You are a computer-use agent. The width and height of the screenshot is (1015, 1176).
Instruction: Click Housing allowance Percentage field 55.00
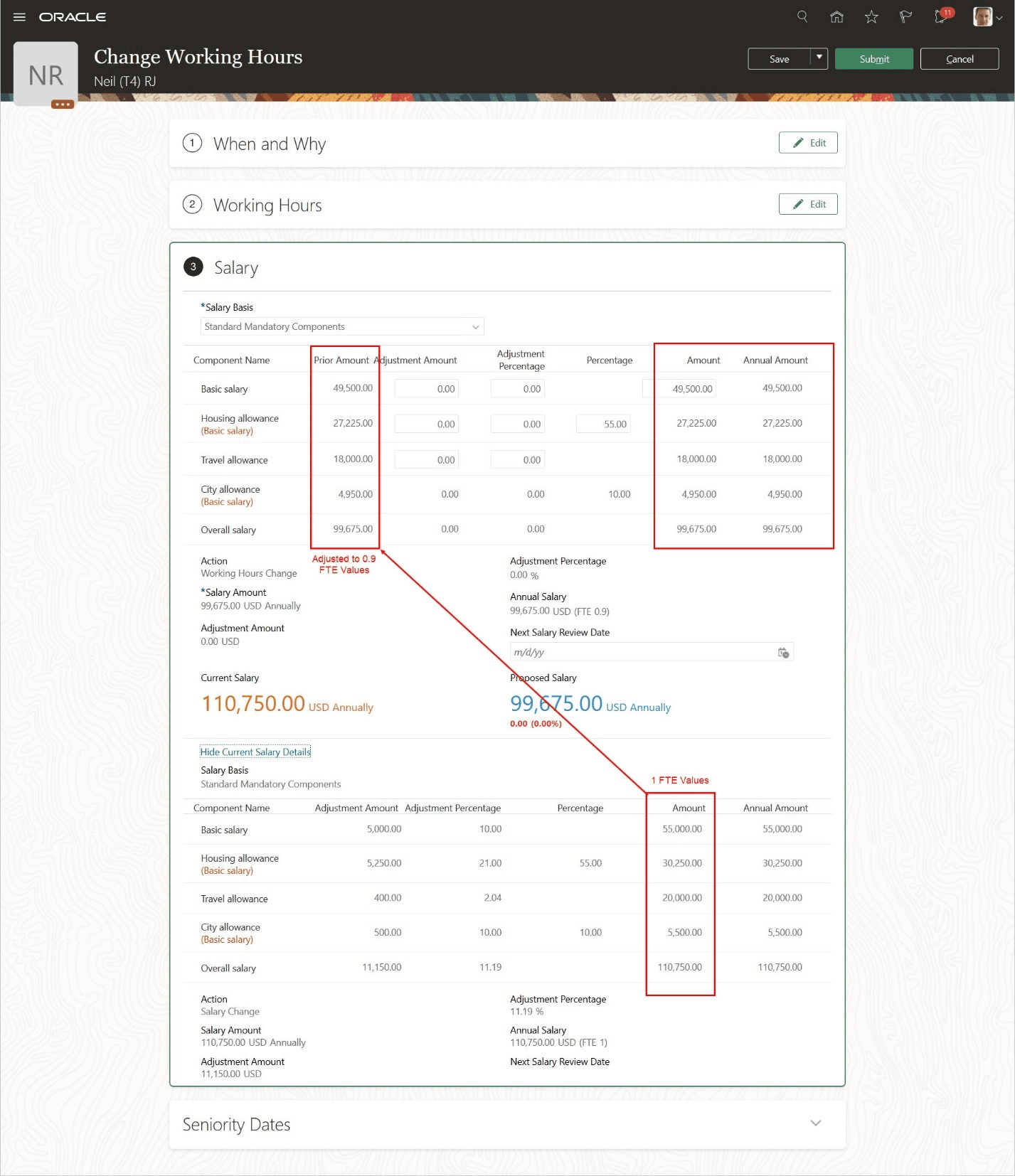(x=604, y=424)
